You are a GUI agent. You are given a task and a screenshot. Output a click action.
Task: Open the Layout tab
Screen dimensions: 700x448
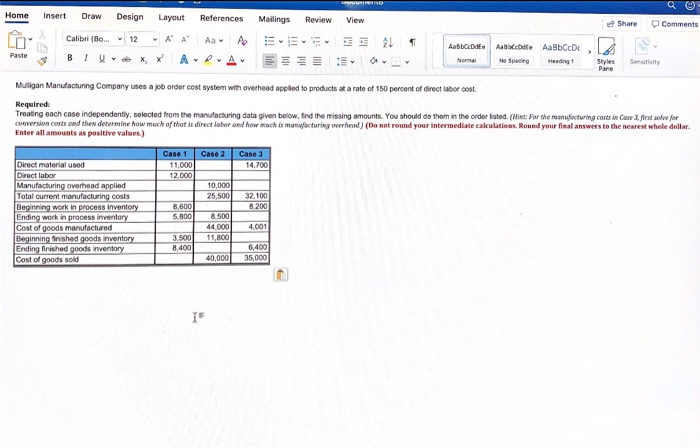click(171, 17)
